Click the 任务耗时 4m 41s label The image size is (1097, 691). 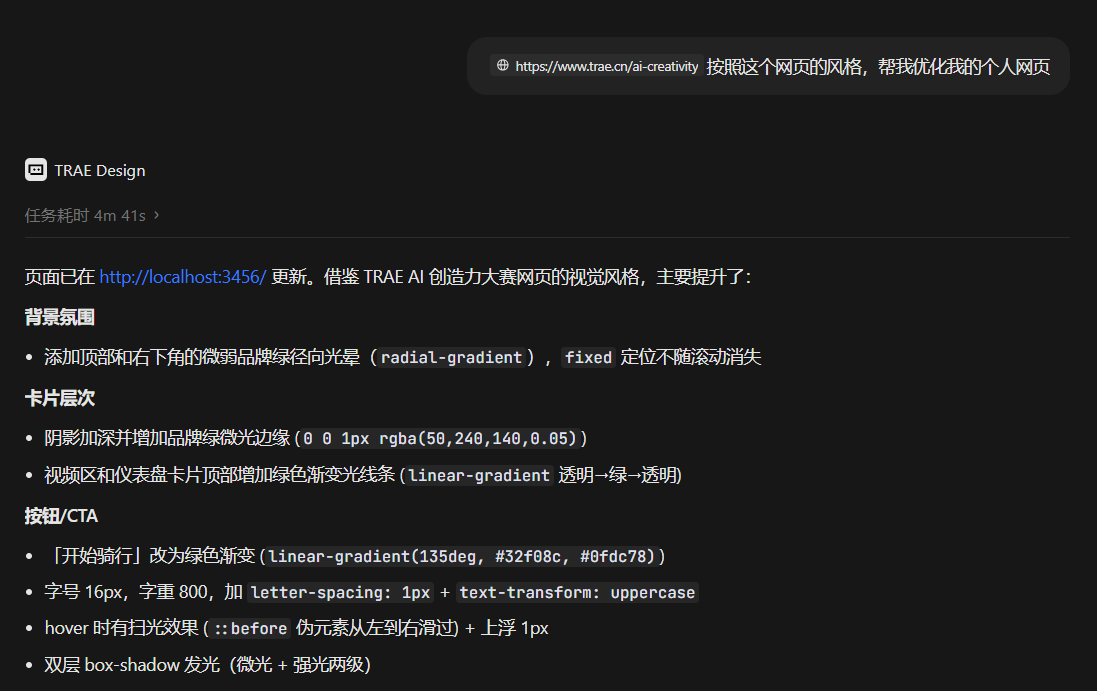[85, 215]
